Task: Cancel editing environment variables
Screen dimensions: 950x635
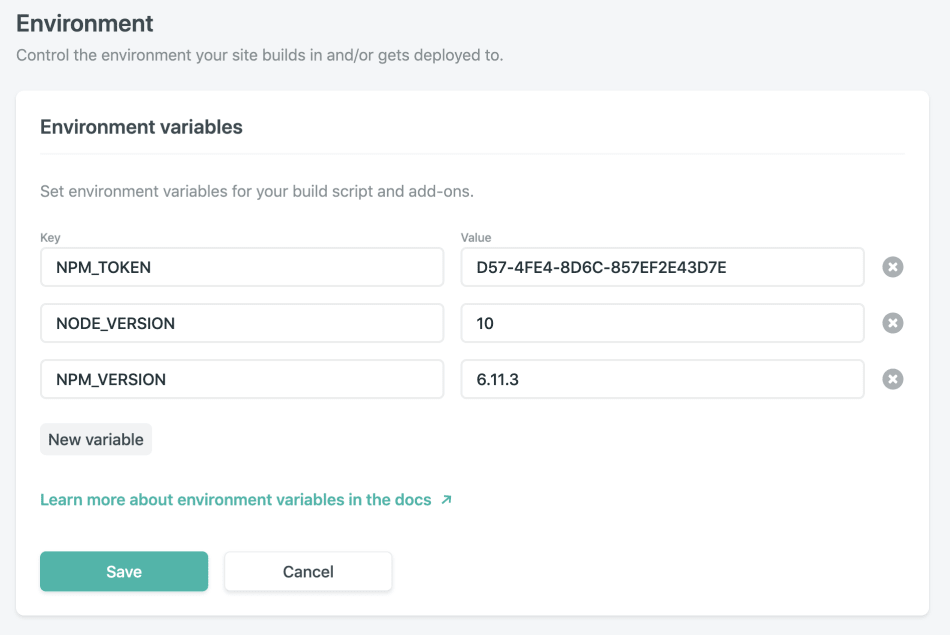Action: [x=308, y=571]
